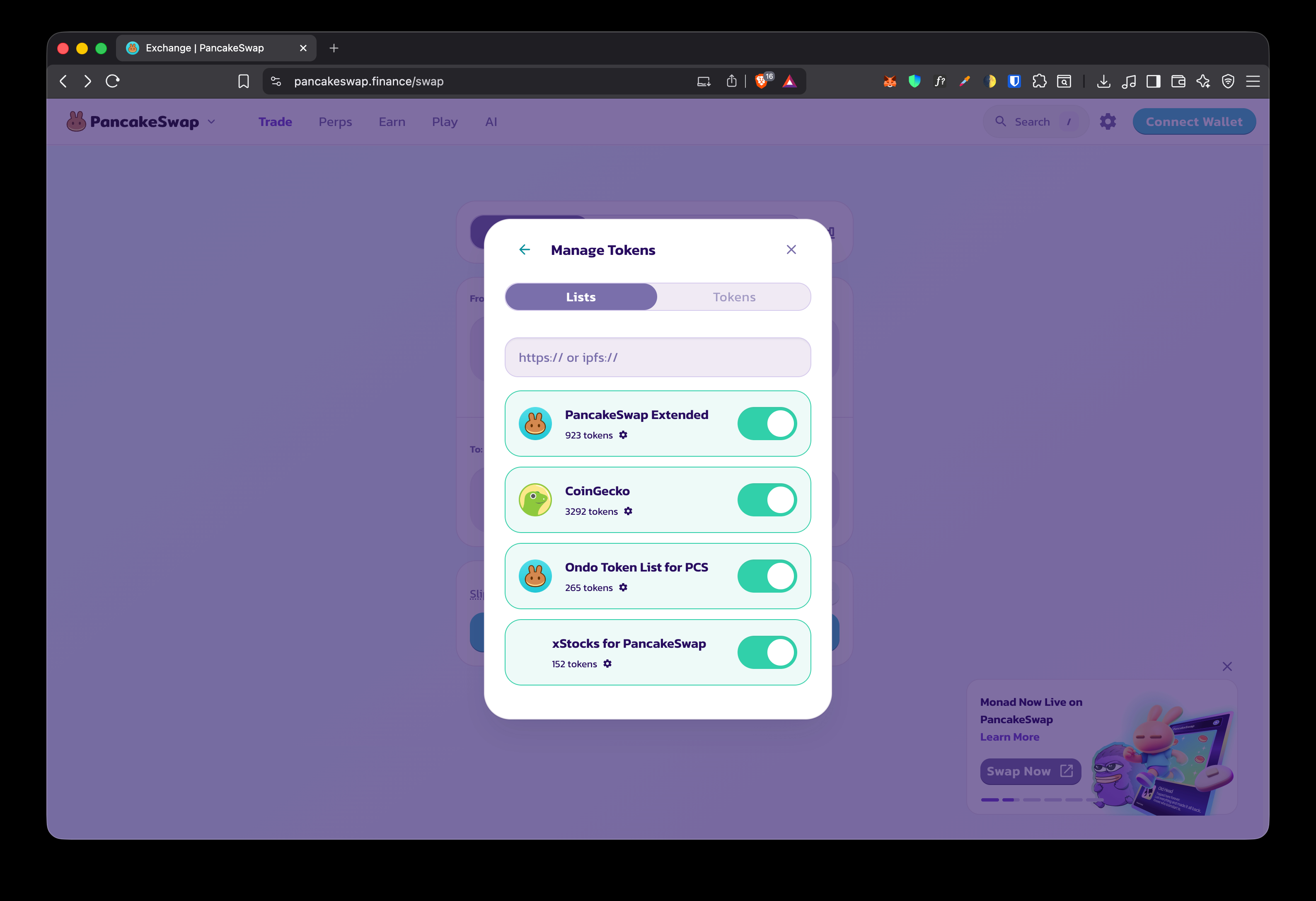Close the Exchange | PancakeSwap tab
This screenshot has width=1316, height=901.
click(x=303, y=48)
